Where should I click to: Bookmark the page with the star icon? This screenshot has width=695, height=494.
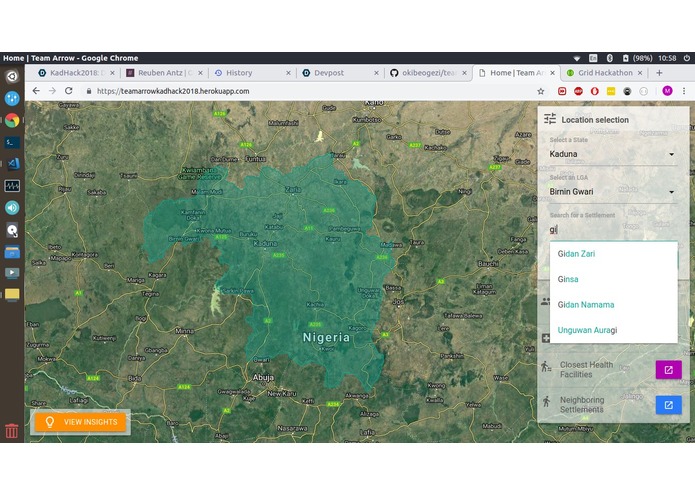point(540,91)
